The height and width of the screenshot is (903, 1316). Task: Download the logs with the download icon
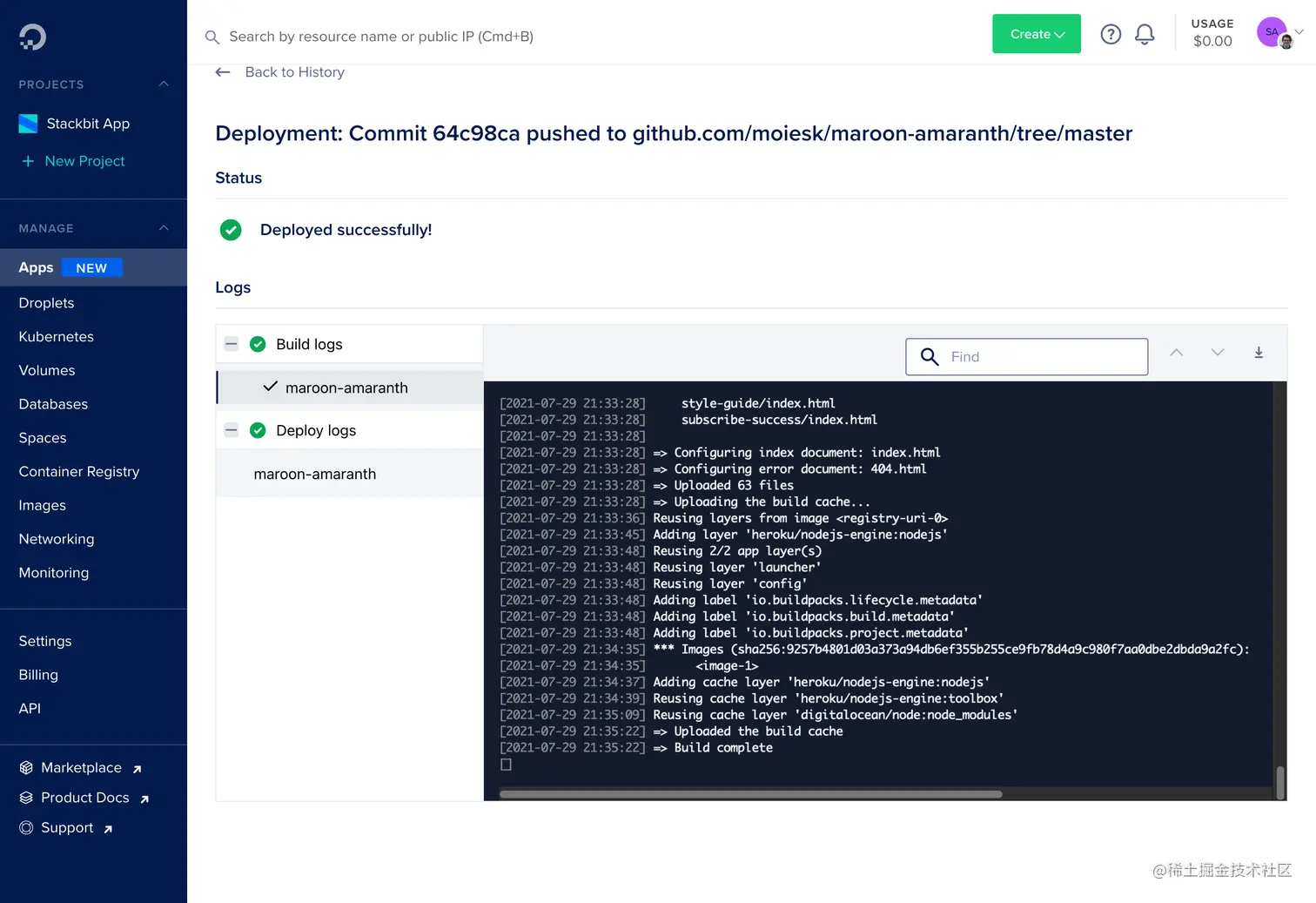(1259, 353)
